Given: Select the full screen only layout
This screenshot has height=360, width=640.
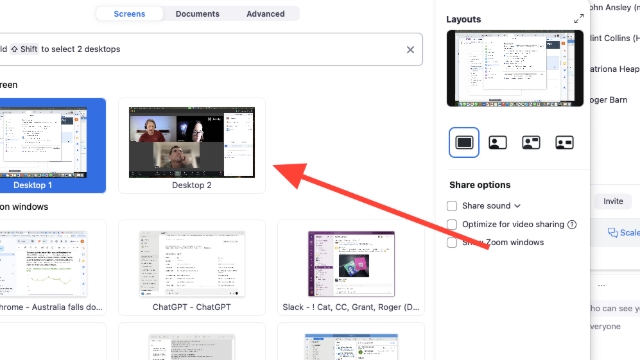Looking at the screenshot, I should (x=464, y=142).
